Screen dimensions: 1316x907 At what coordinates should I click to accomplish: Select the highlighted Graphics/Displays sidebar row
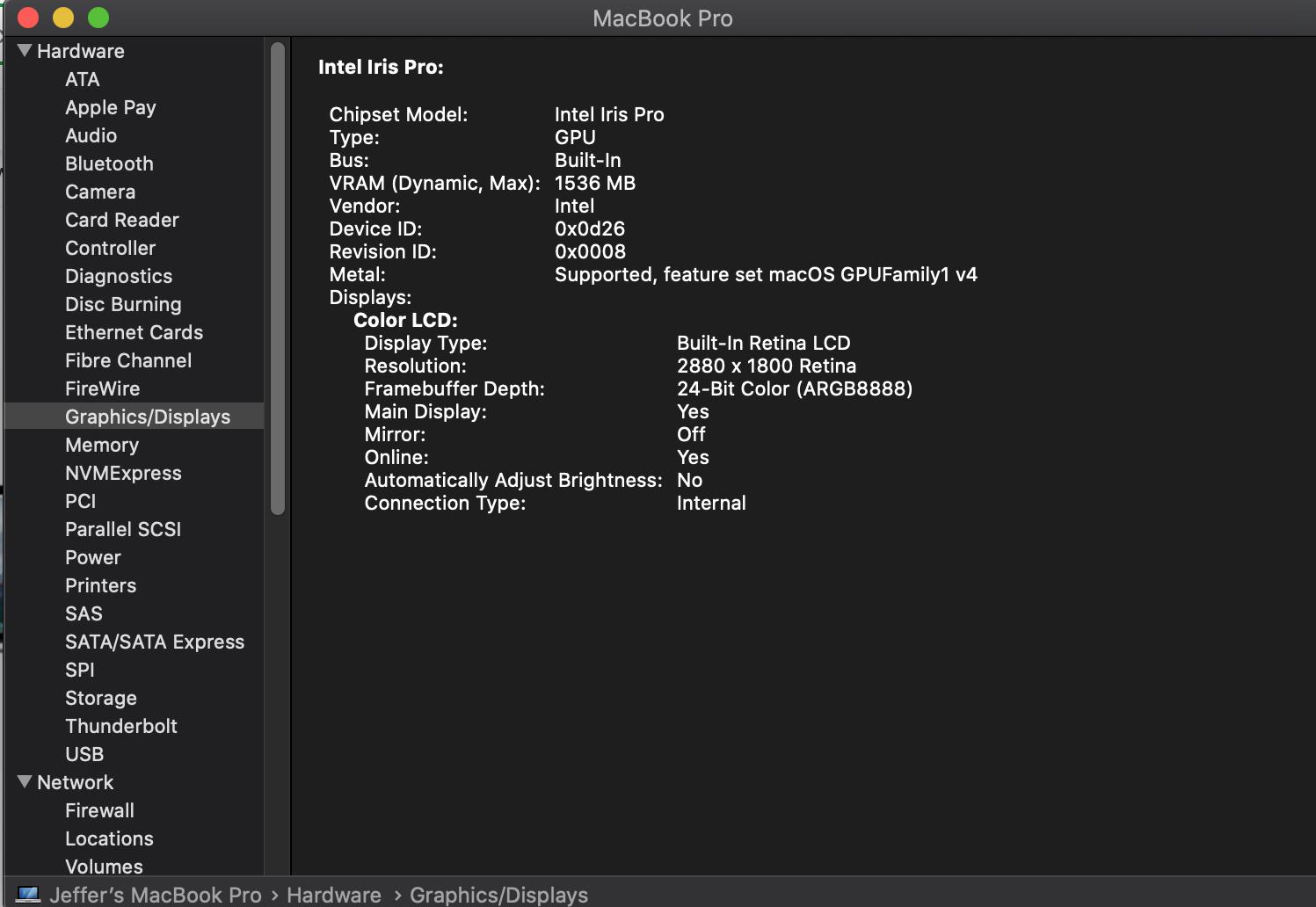[x=134, y=416]
